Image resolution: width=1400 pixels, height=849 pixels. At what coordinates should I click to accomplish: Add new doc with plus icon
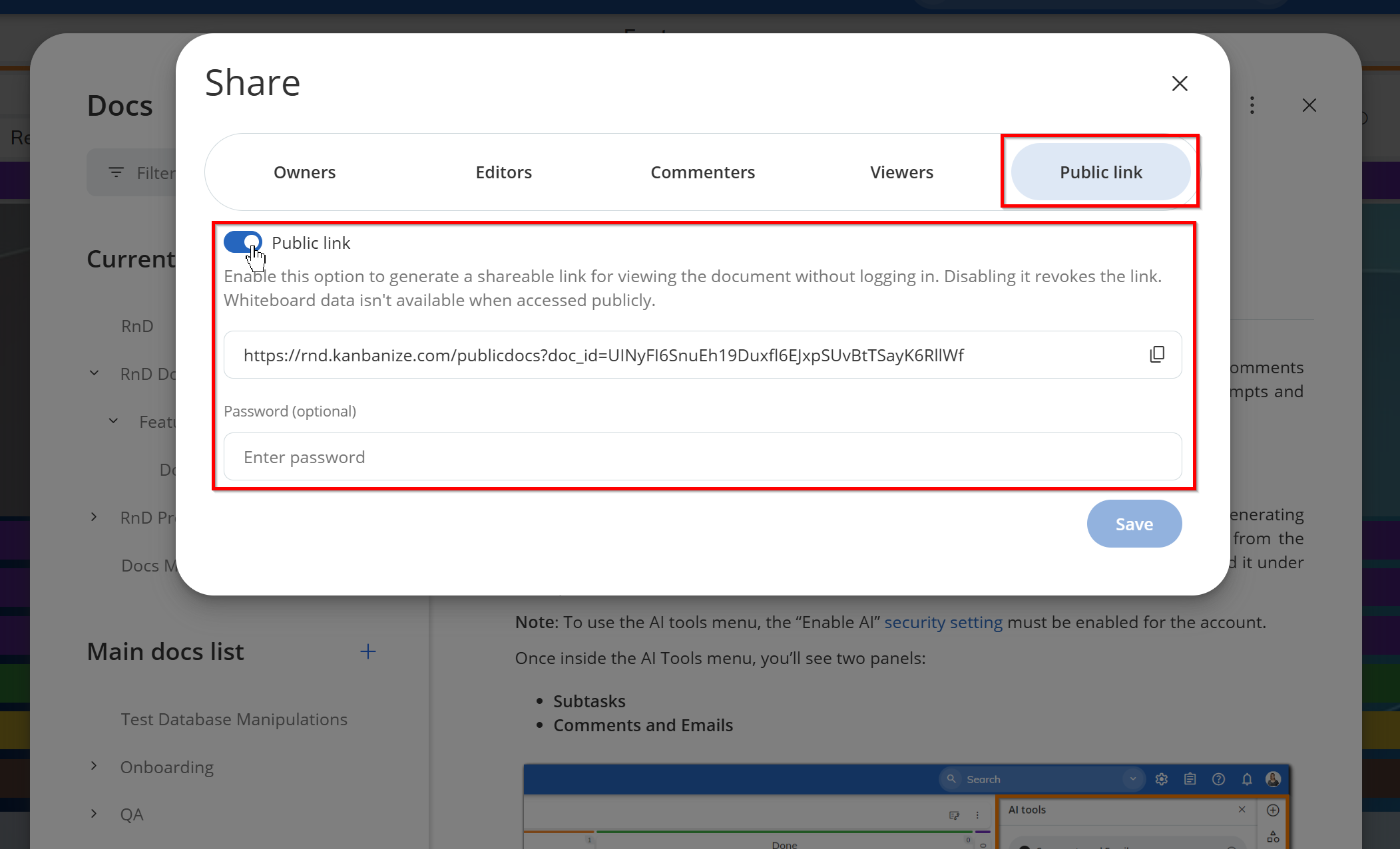367,651
